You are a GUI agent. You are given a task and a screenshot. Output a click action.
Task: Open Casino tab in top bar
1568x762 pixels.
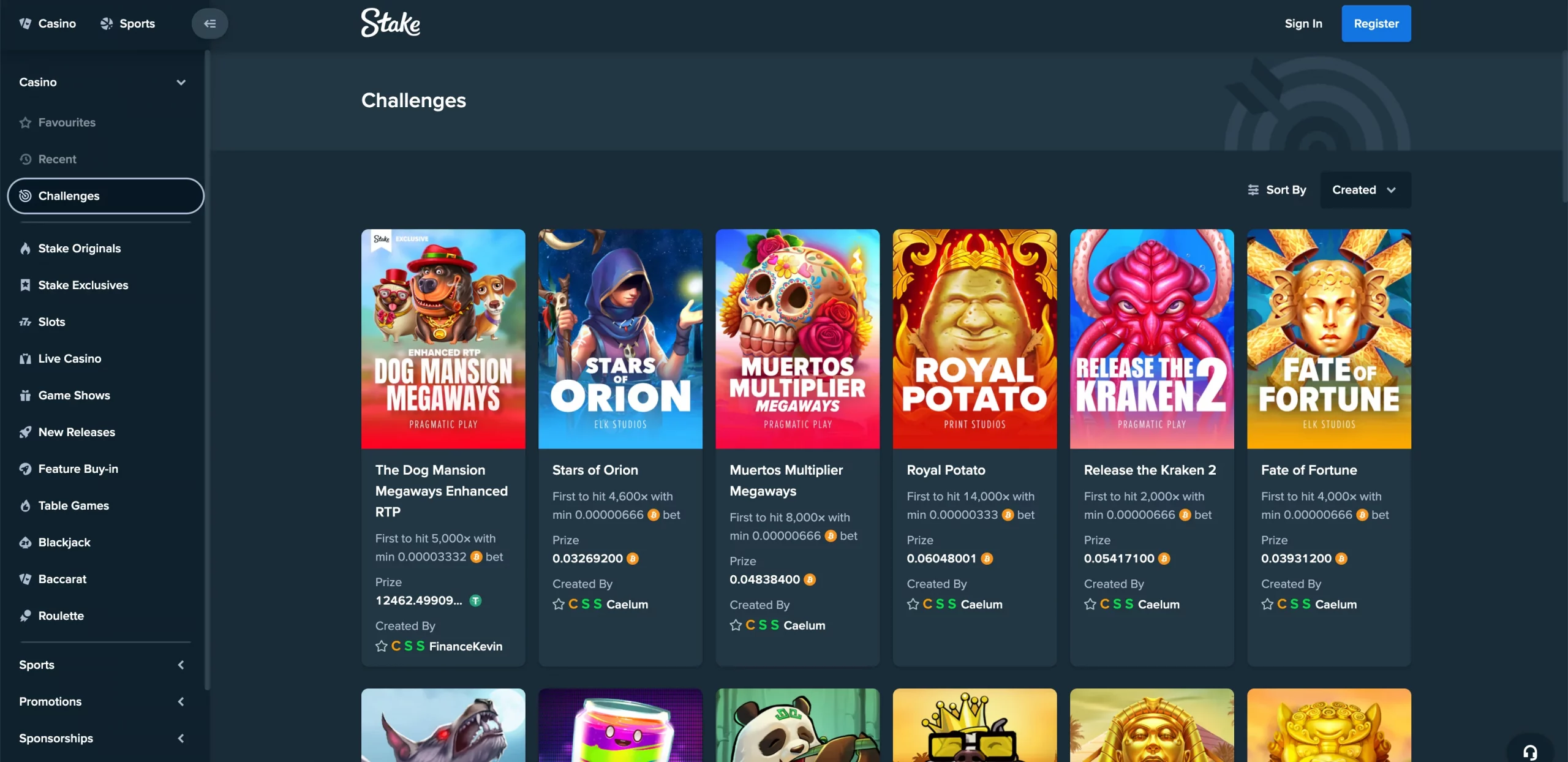point(48,23)
